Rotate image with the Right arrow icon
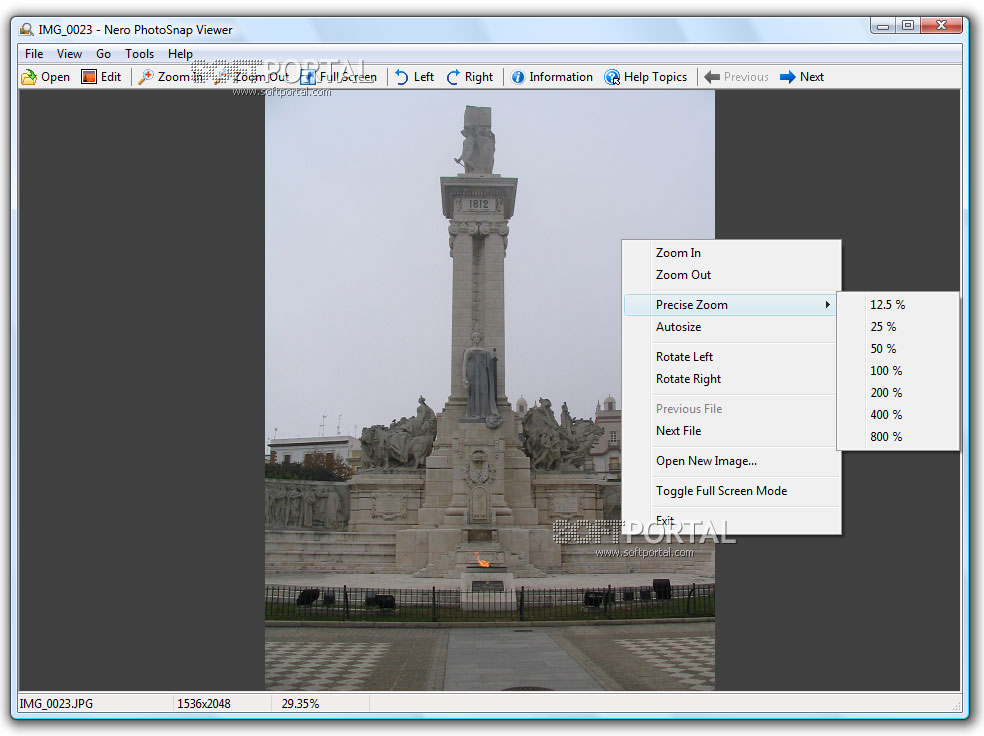This screenshot has width=984, height=736. [454, 77]
